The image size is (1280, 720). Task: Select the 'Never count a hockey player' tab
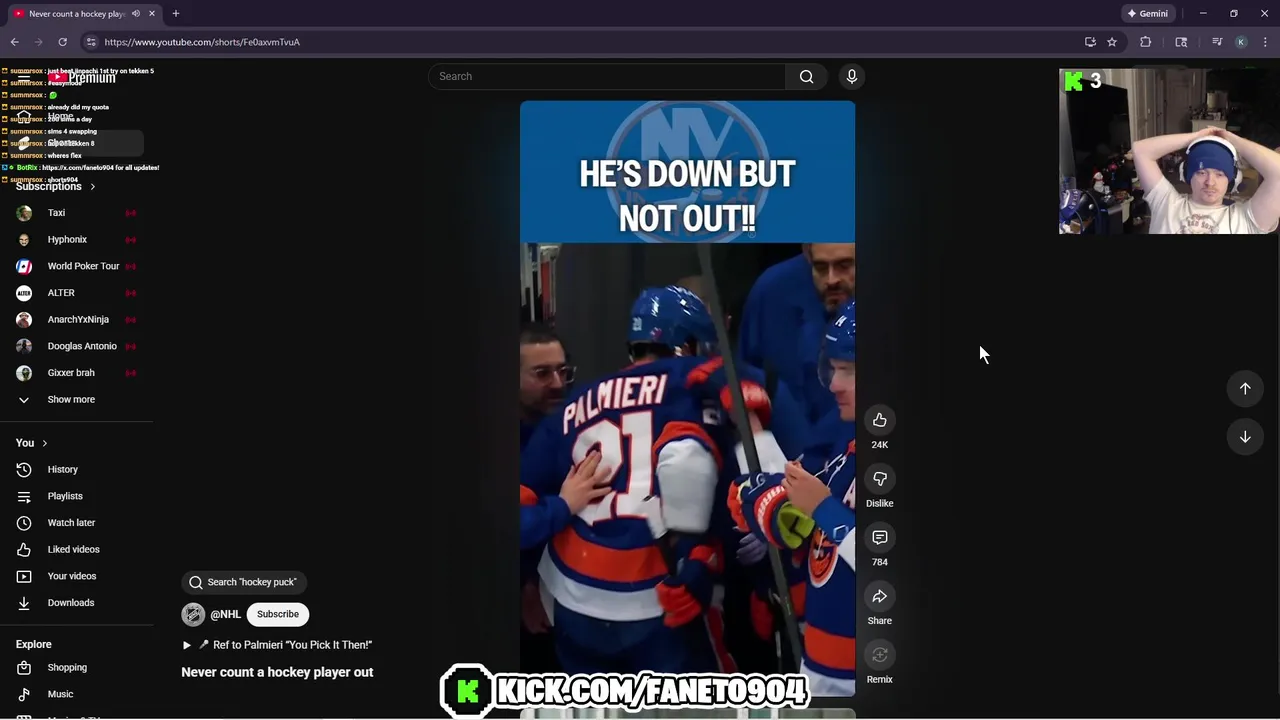77,14
